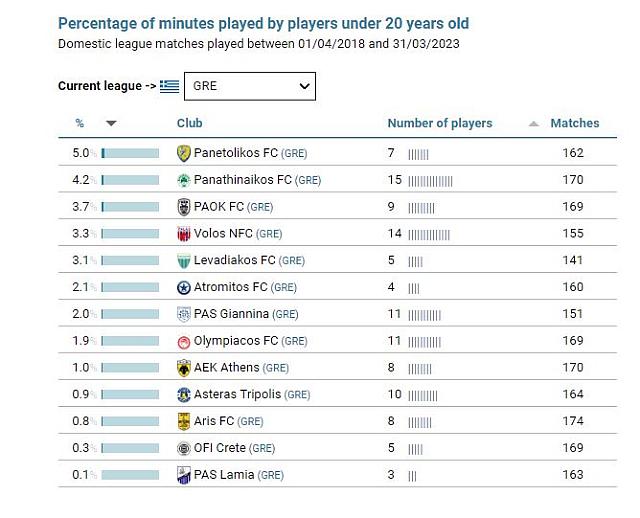Sort descending using the arrow beside %
640x518 pixels.
111,124
